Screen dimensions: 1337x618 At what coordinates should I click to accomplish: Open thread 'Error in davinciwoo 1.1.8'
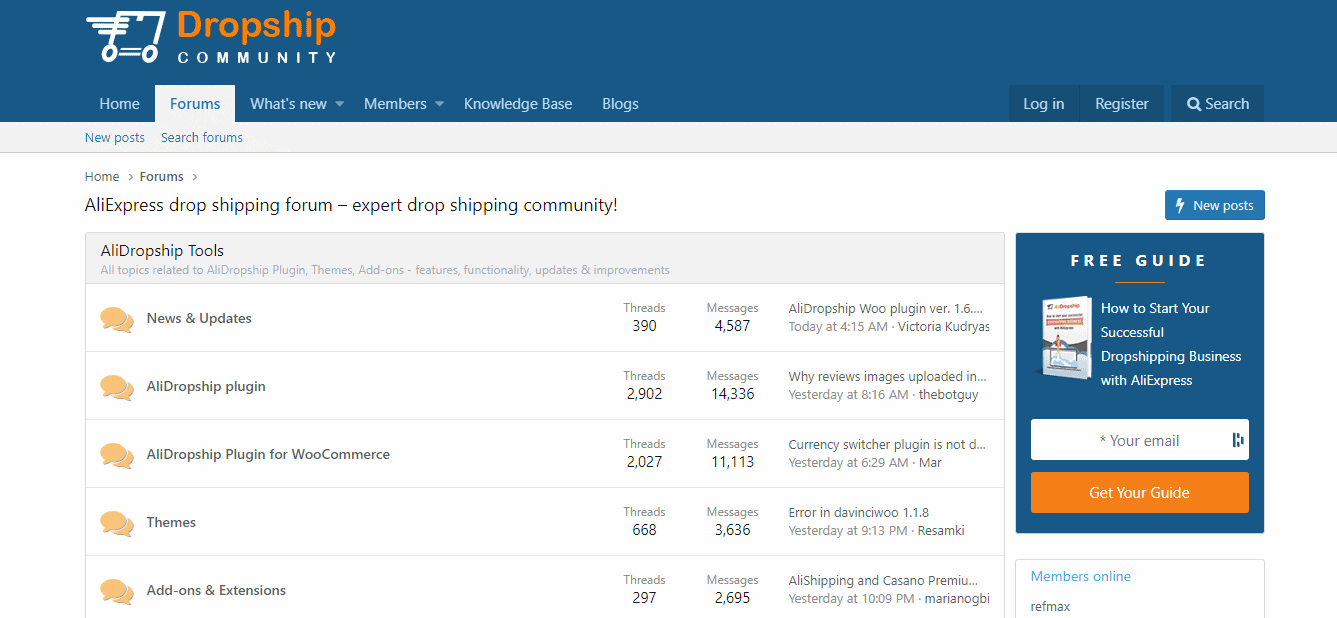pyautogui.click(x=859, y=513)
